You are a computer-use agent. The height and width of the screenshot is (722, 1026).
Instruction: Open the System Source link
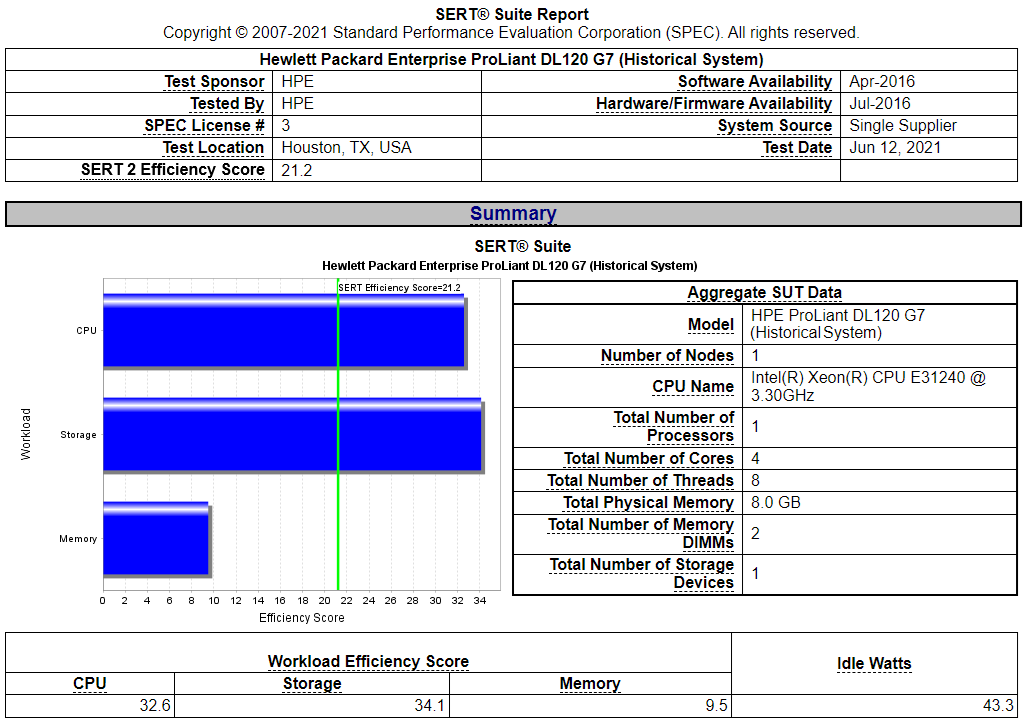[x=775, y=126]
